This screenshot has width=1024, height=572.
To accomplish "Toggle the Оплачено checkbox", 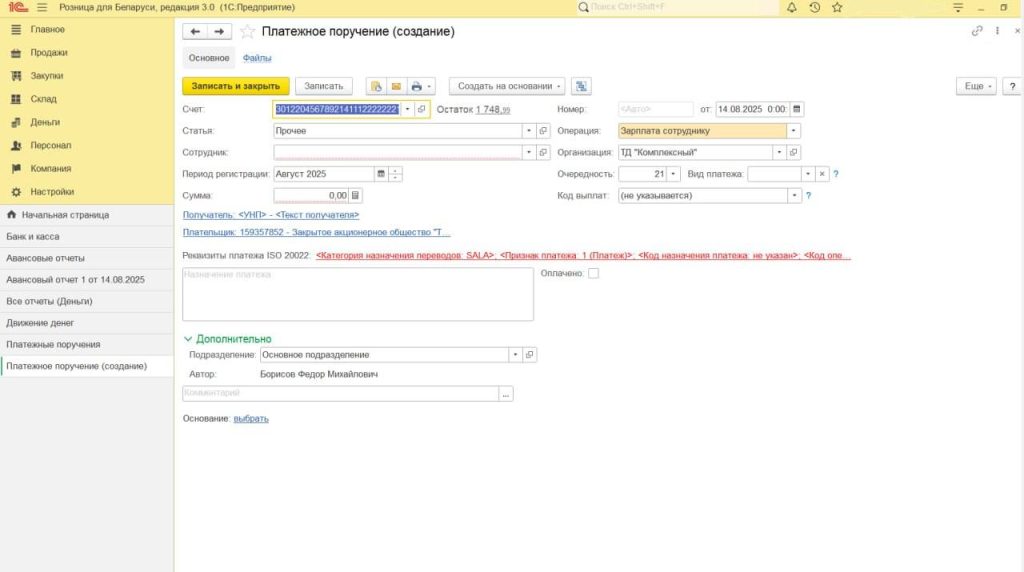I will [593, 273].
